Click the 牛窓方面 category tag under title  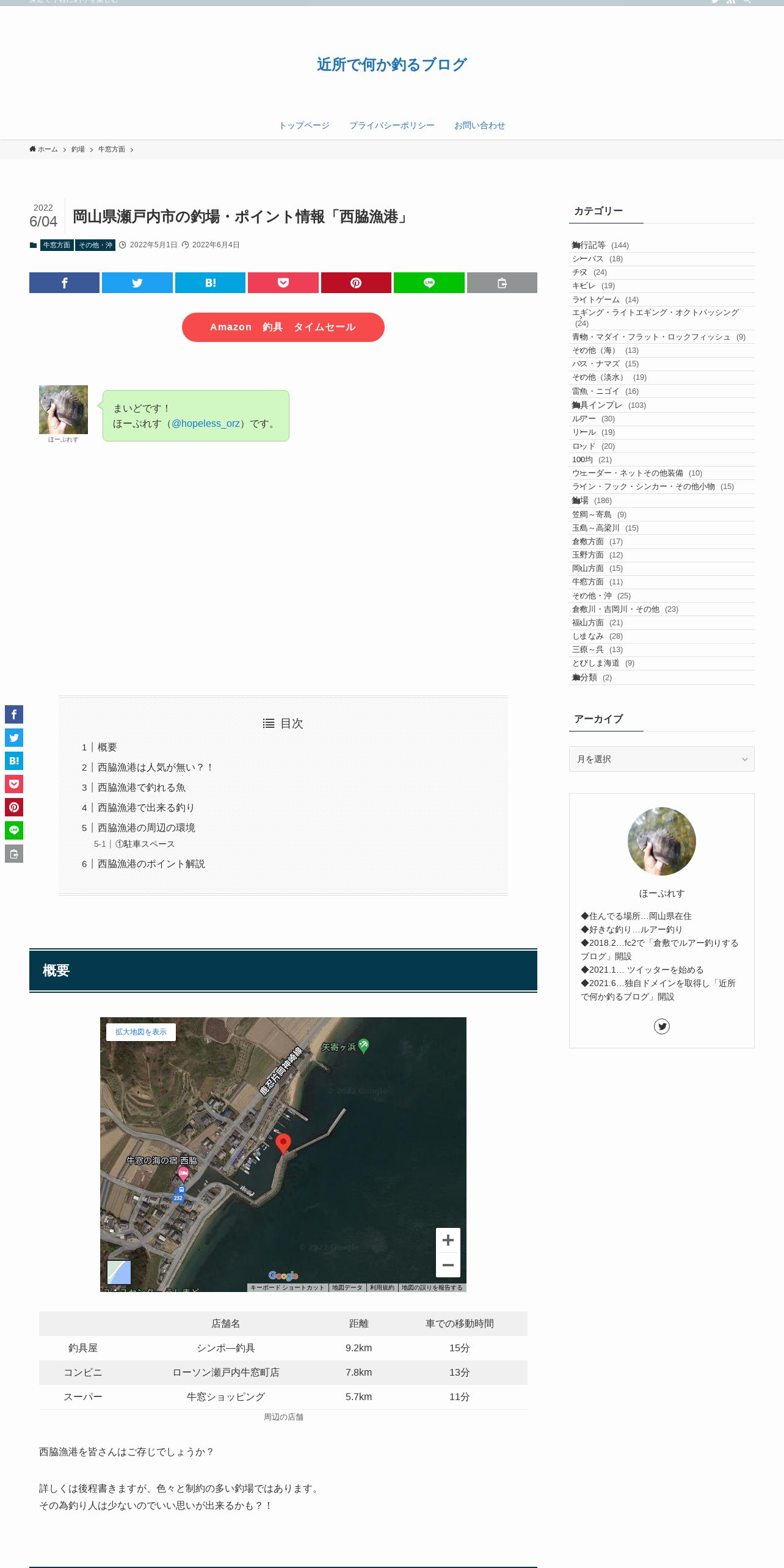(57, 245)
